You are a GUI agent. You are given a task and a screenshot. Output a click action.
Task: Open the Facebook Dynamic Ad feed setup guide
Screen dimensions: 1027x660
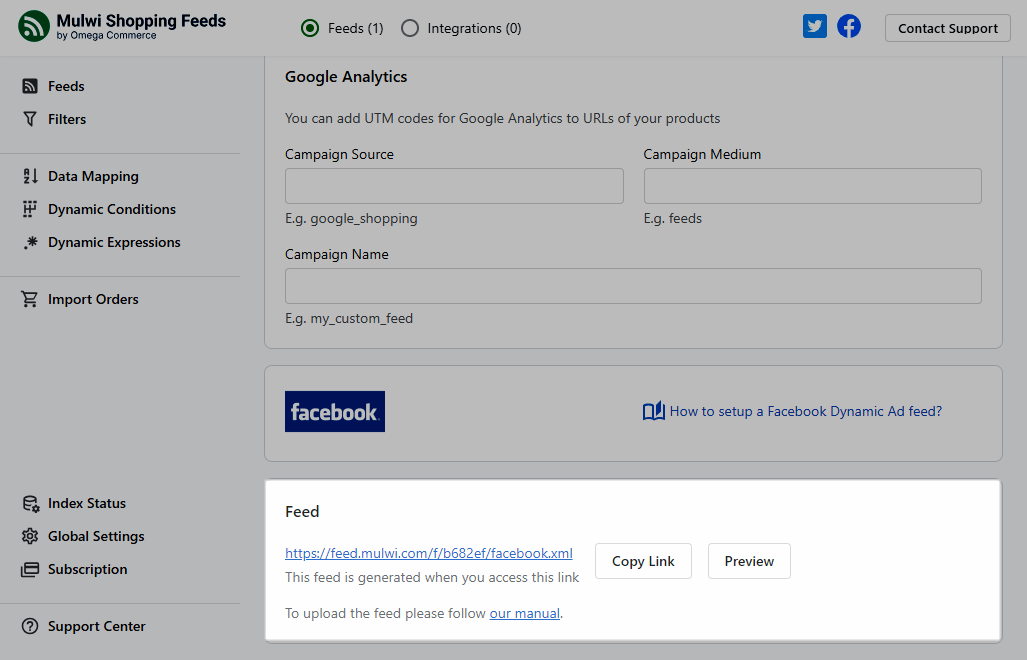click(x=805, y=411)
